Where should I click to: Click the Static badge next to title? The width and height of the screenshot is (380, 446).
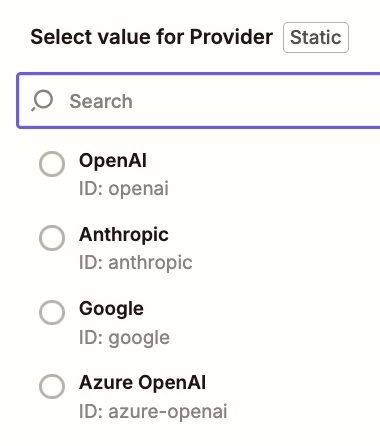coord(316,37)
